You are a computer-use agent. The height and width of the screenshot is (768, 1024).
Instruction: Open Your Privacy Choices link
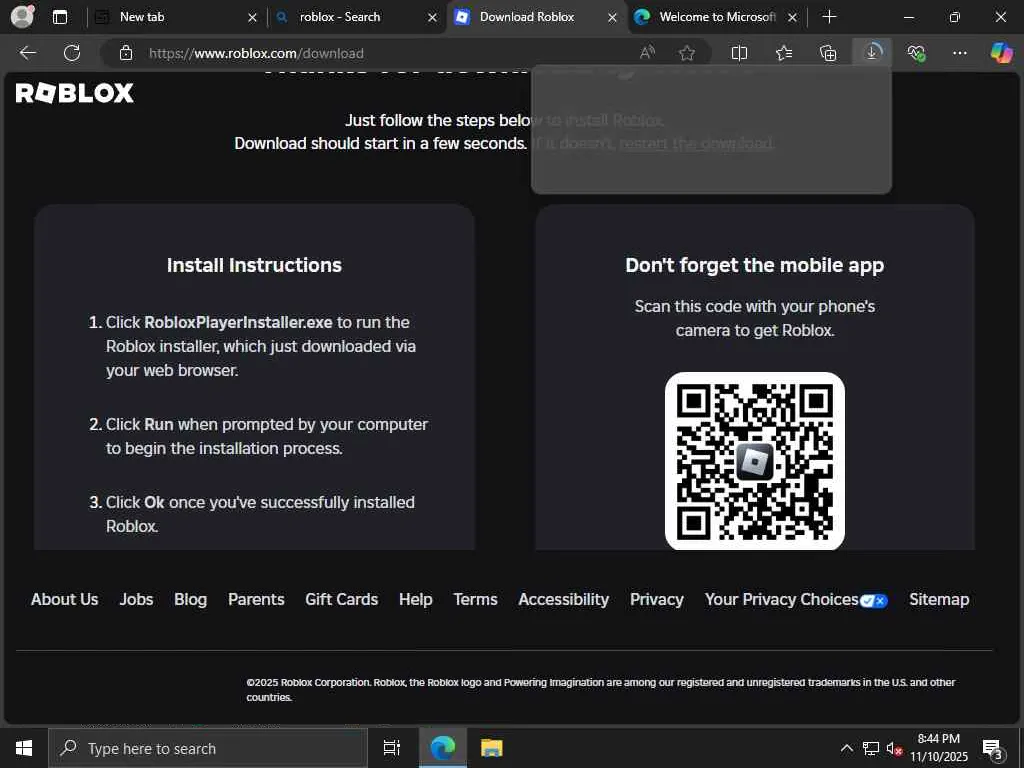pyautogui.click(x=796, y=600)
